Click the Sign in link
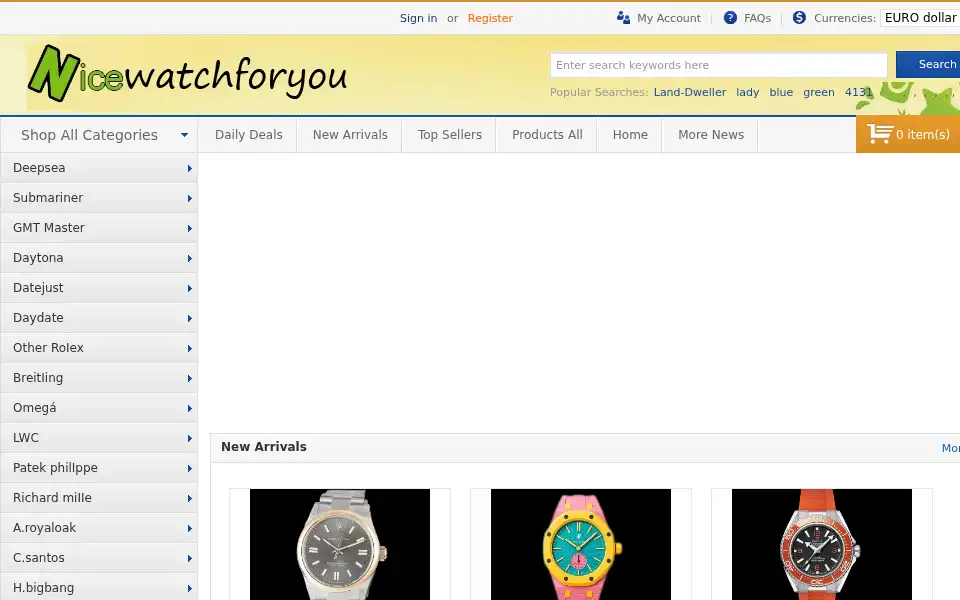The image size is (960, 600). [x=418, y=18]
